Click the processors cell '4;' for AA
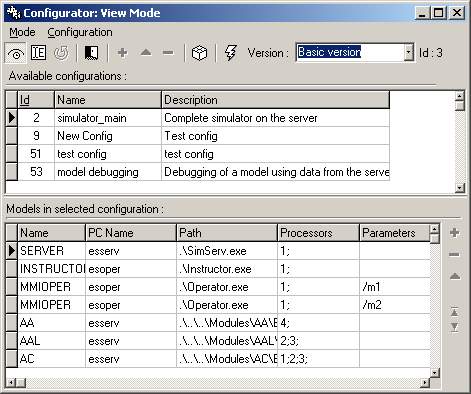The height and width of the screenshot is (394, 471). pyautogui.click(x=318, y=323)
